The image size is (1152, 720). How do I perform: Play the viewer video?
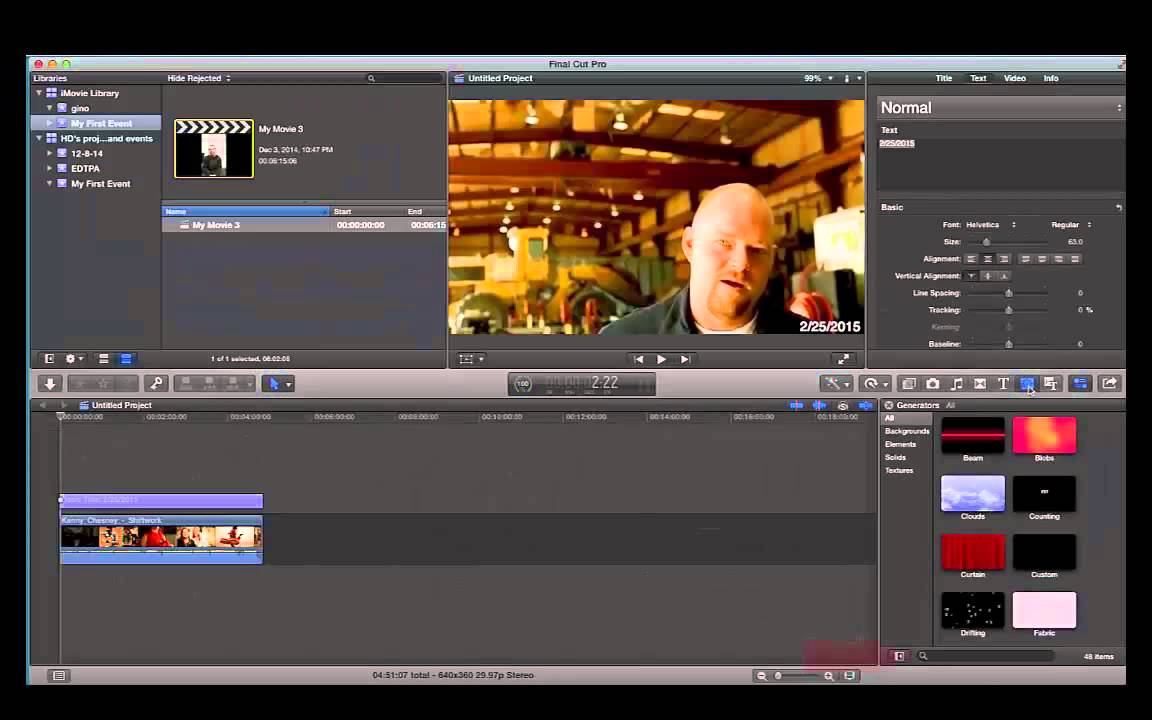coord(661,359)
